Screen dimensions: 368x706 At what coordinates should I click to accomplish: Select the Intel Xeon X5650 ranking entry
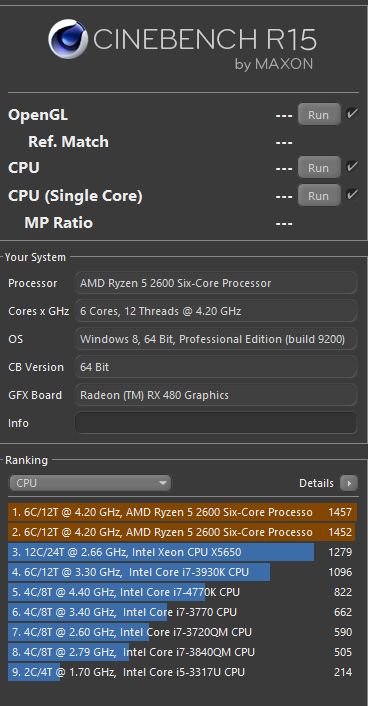pyautogui.click(x=182, y=552)
